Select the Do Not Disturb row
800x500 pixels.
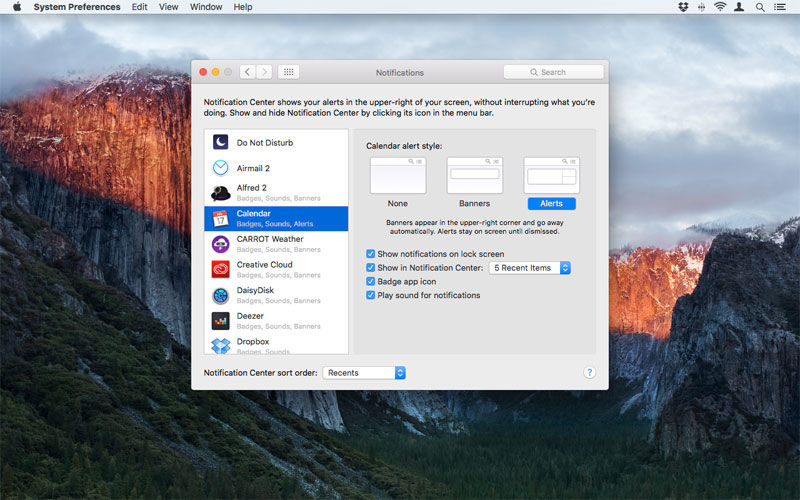[x=276, y=142]
